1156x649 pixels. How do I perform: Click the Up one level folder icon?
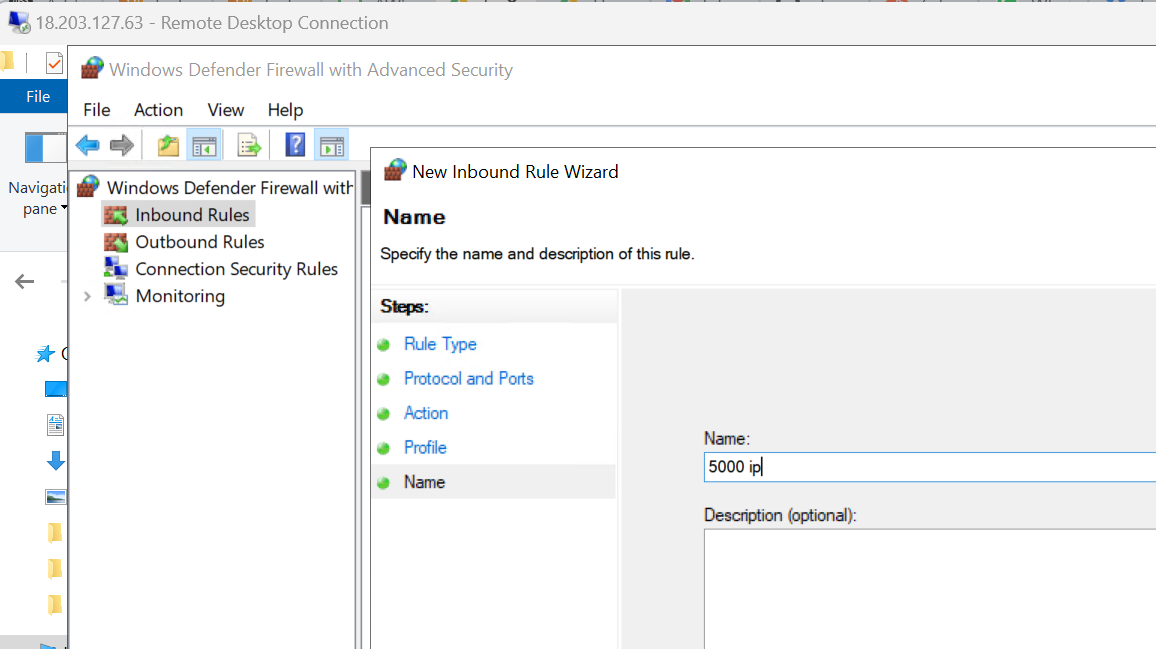click(168, 145)
